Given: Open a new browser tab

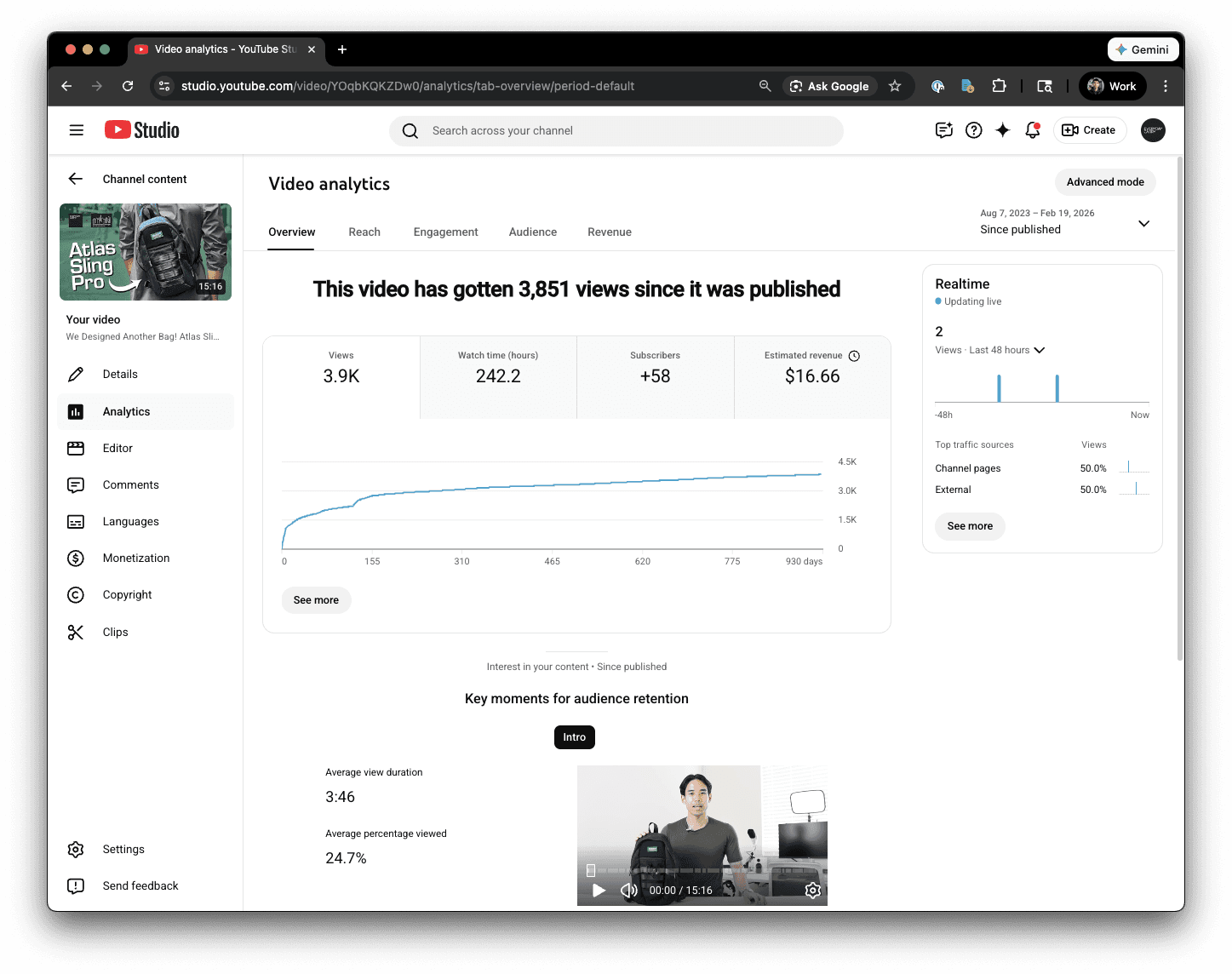Looking at the screenshot, I should pos(342,49).
